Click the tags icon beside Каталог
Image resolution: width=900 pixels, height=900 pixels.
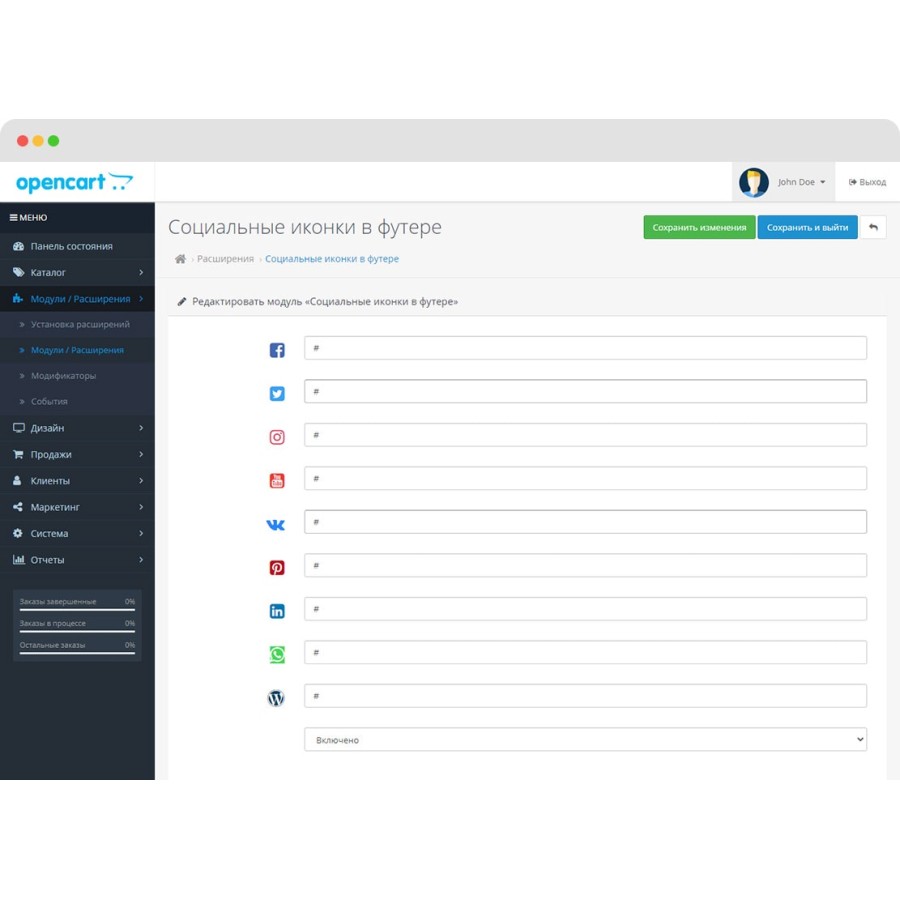tap(18, 272)
